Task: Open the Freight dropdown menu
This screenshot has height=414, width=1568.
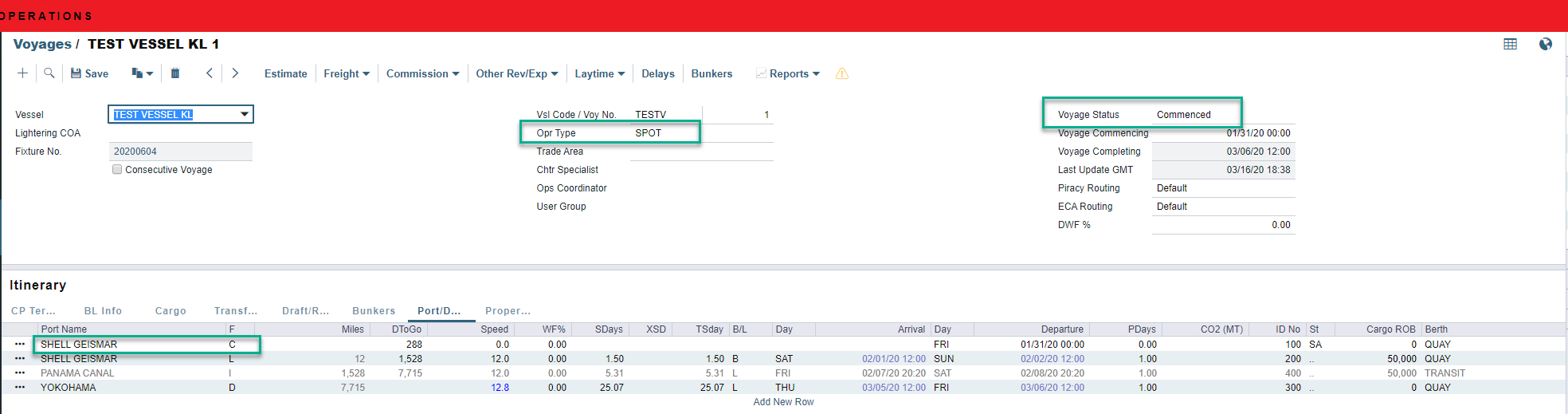Action: (x=347, y=74)
